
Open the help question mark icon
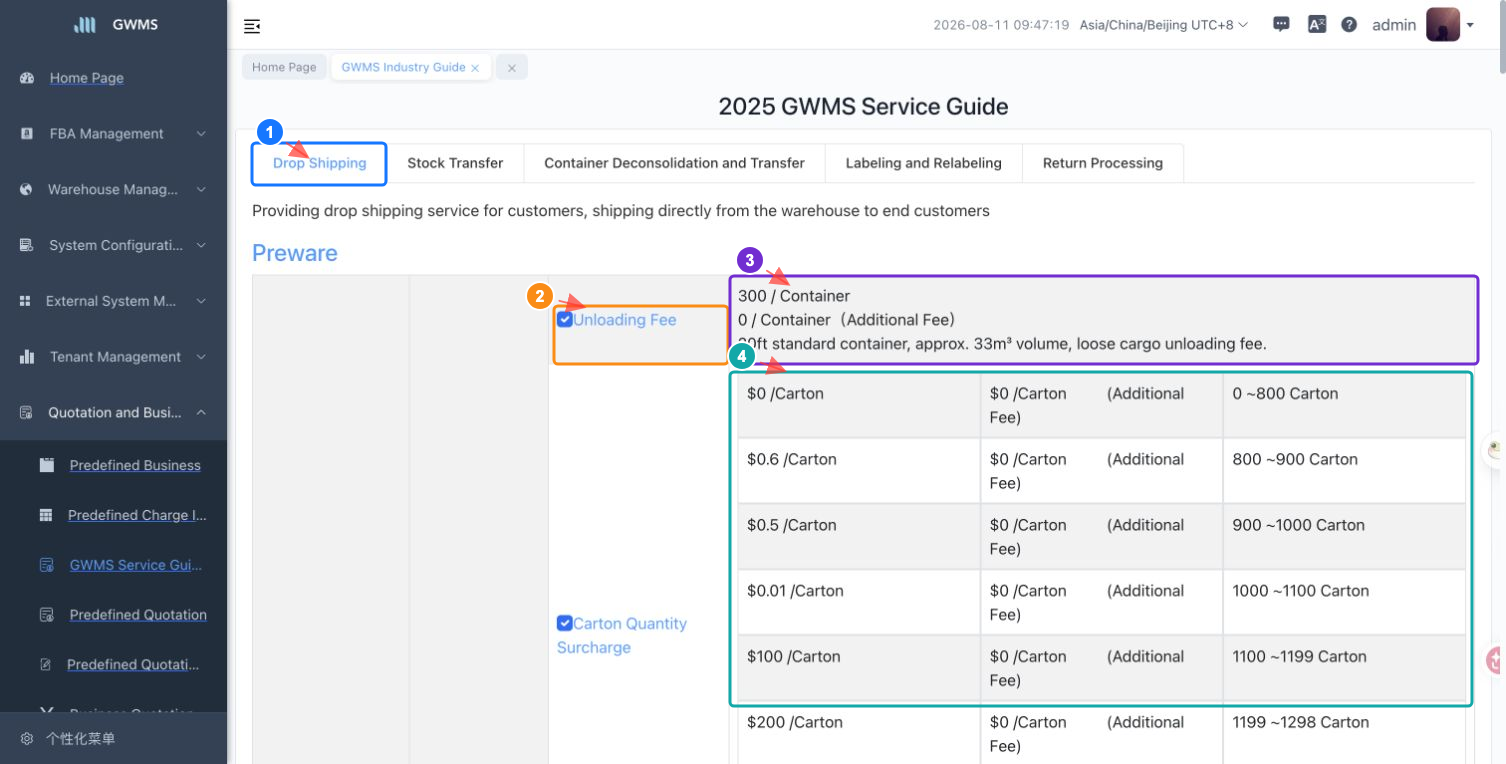pyautogui.click(x=1349, y=25)
